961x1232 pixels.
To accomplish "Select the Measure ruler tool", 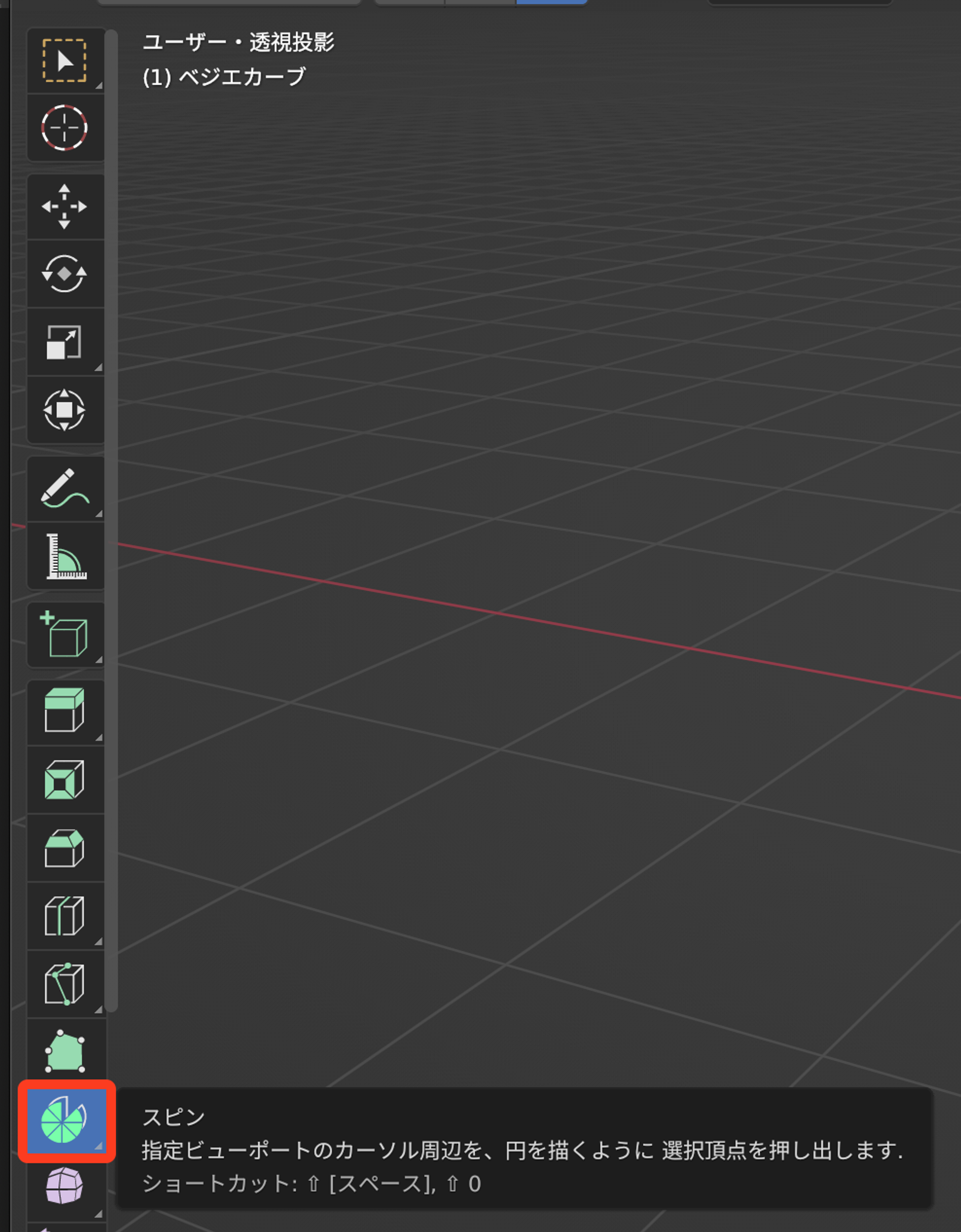I will [x=66, y=556].
